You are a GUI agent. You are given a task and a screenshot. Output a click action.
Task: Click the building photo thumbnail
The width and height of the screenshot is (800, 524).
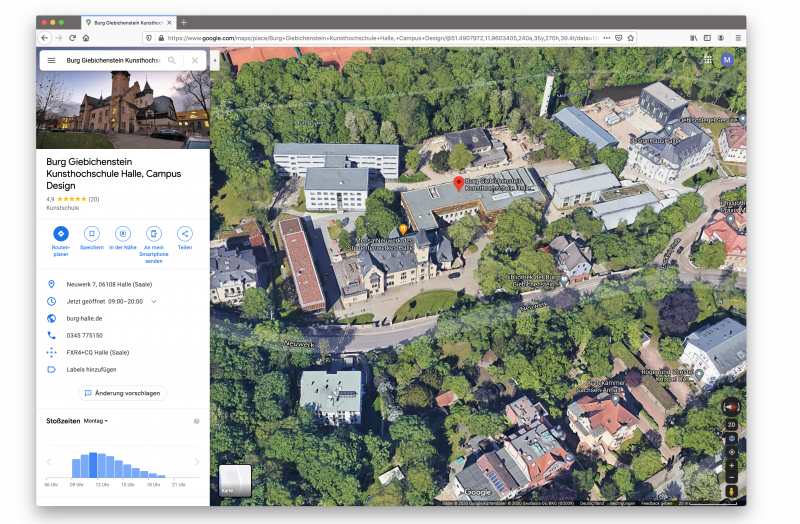123,109
